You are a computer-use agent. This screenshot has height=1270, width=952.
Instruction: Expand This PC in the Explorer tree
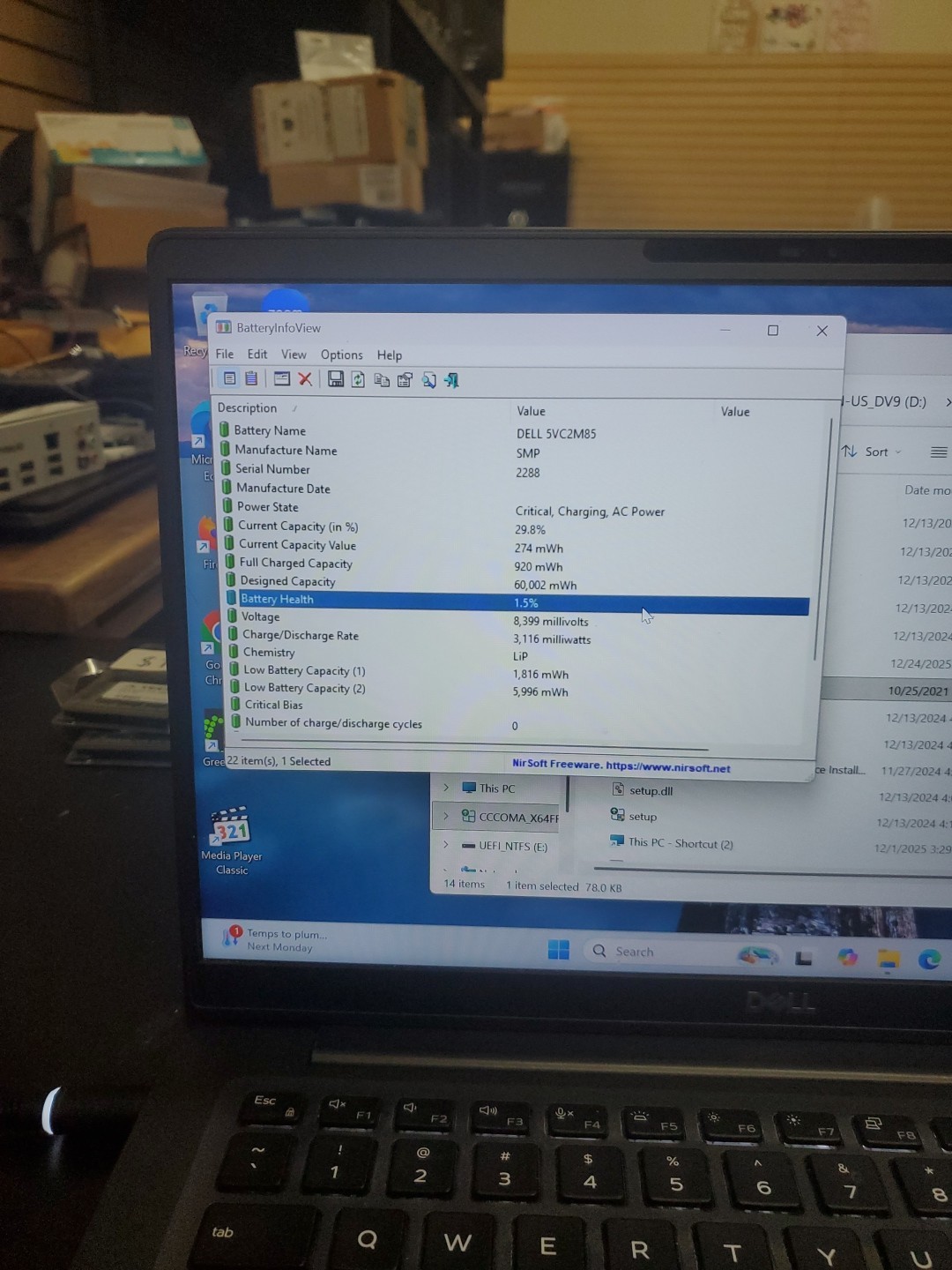[x=446, y=788]
